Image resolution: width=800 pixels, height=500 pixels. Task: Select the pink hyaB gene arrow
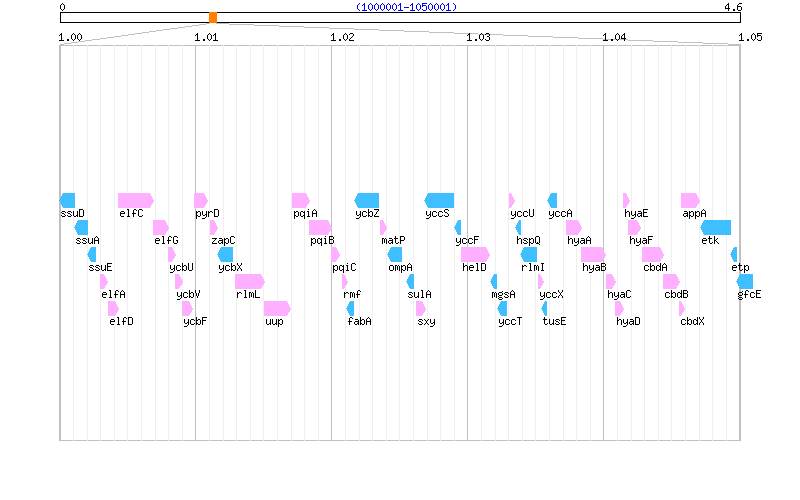tap(593, 254)
